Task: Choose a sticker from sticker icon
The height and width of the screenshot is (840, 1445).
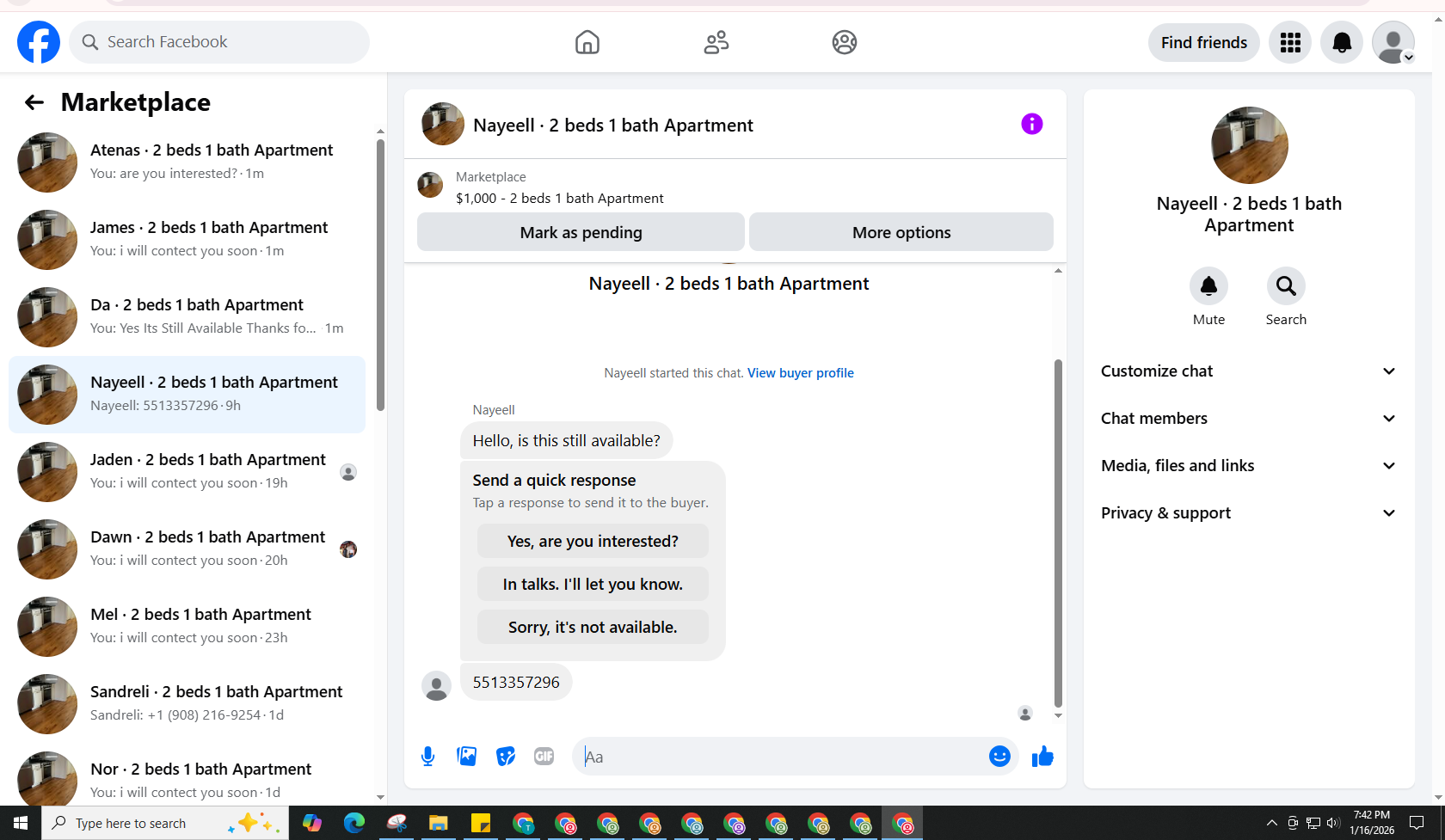Action: [x=506, y=757]
